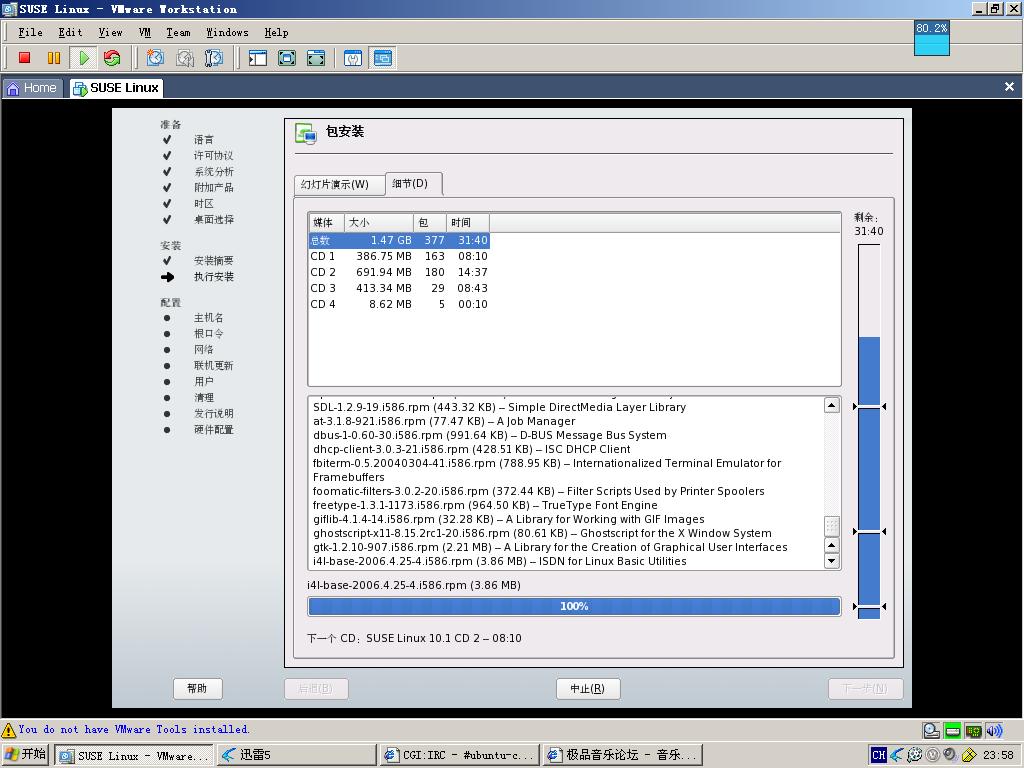Click scroll up arrow at top of package log
This screenshot has width=1024, height=768.
[831, 406]
